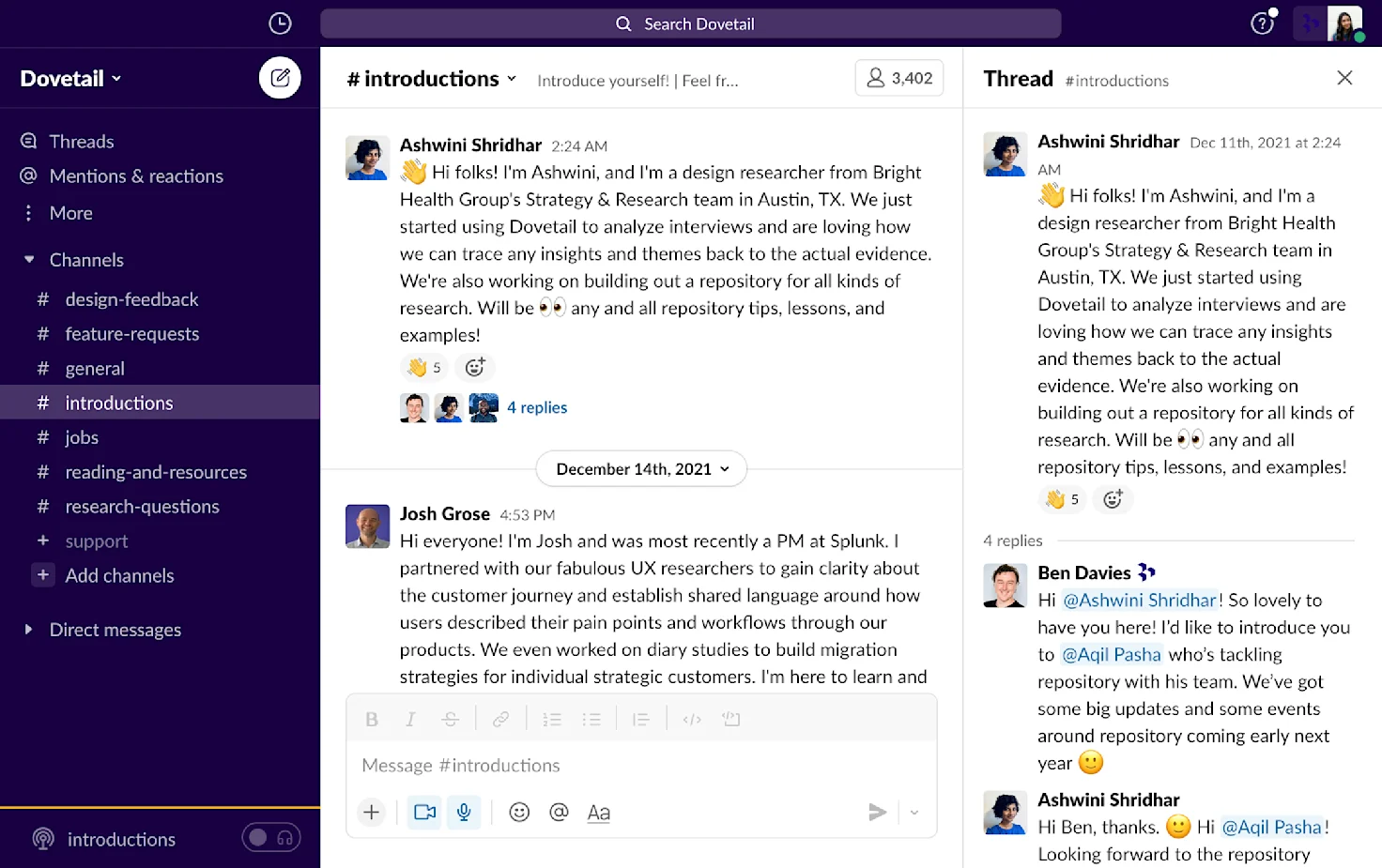The height and width of the screenshot is (868, 1382).
Task: Start a video clip with the camera icon
Action: [x=423, y=813]
